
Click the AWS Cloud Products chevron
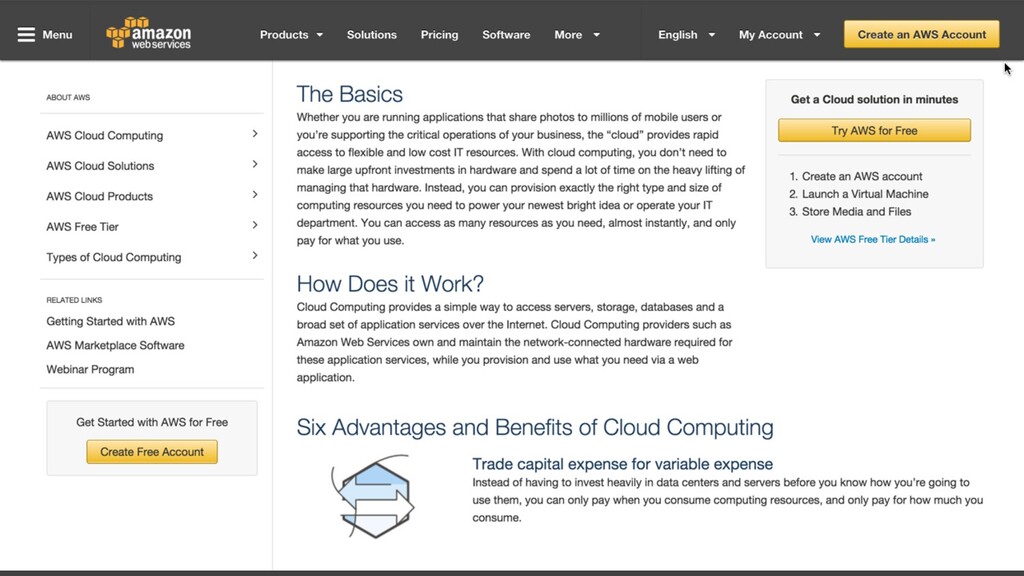pos(255,195)
